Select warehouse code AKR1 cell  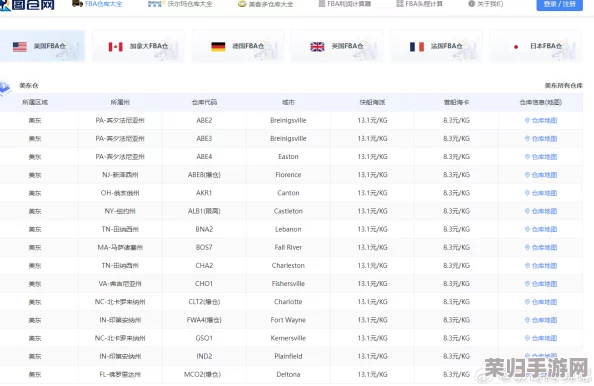click(x=204, y=193)
